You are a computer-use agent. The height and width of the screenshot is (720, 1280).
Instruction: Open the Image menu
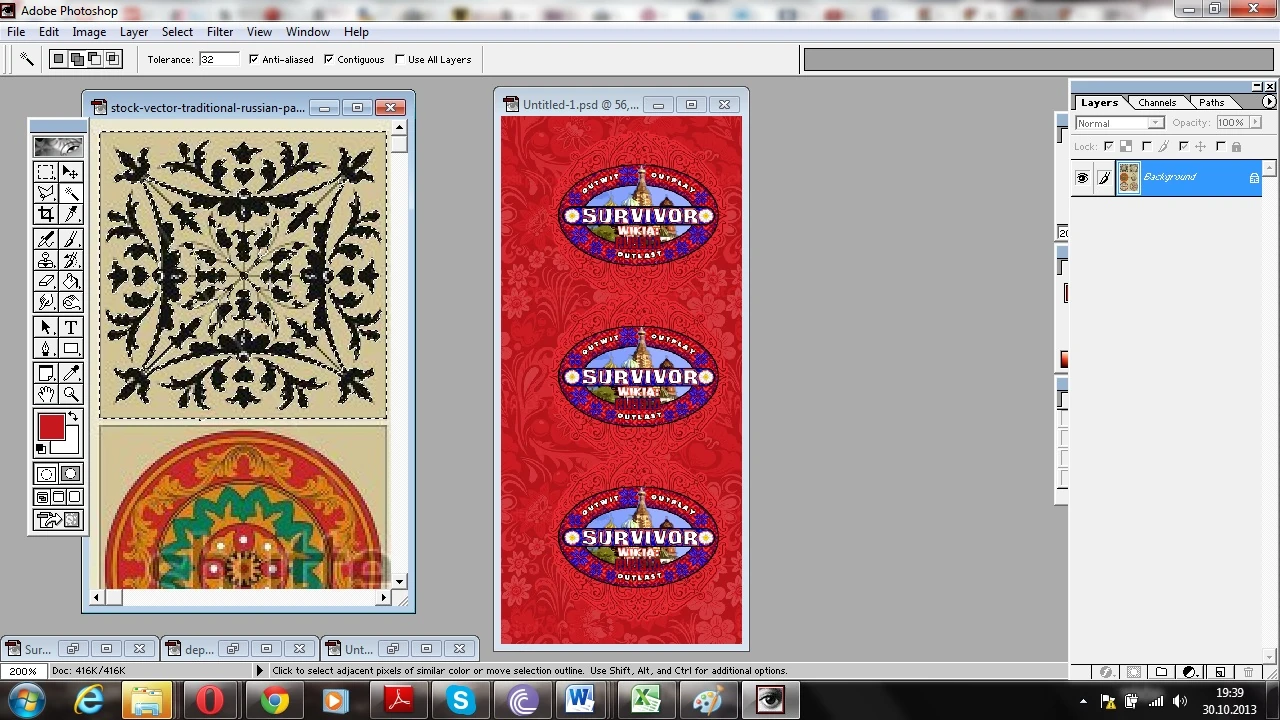click(89, 32)
